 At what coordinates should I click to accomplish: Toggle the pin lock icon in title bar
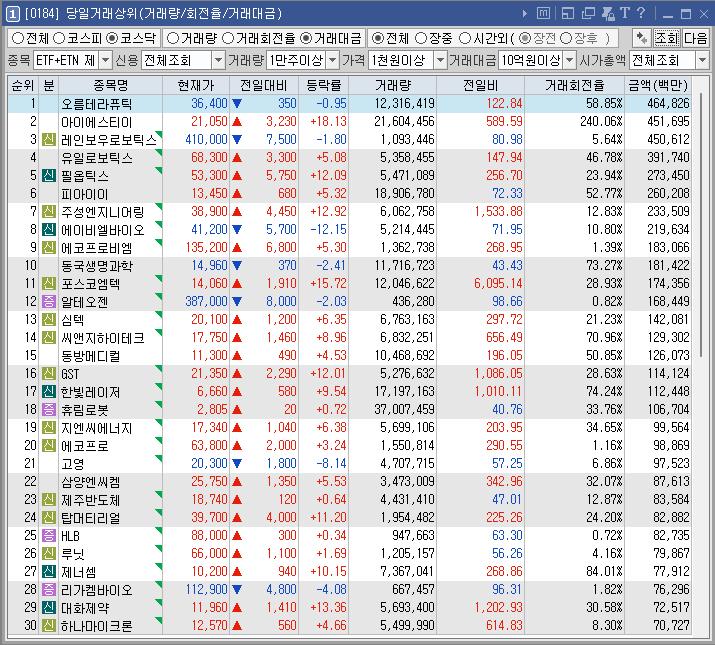[x=608, y=14]
